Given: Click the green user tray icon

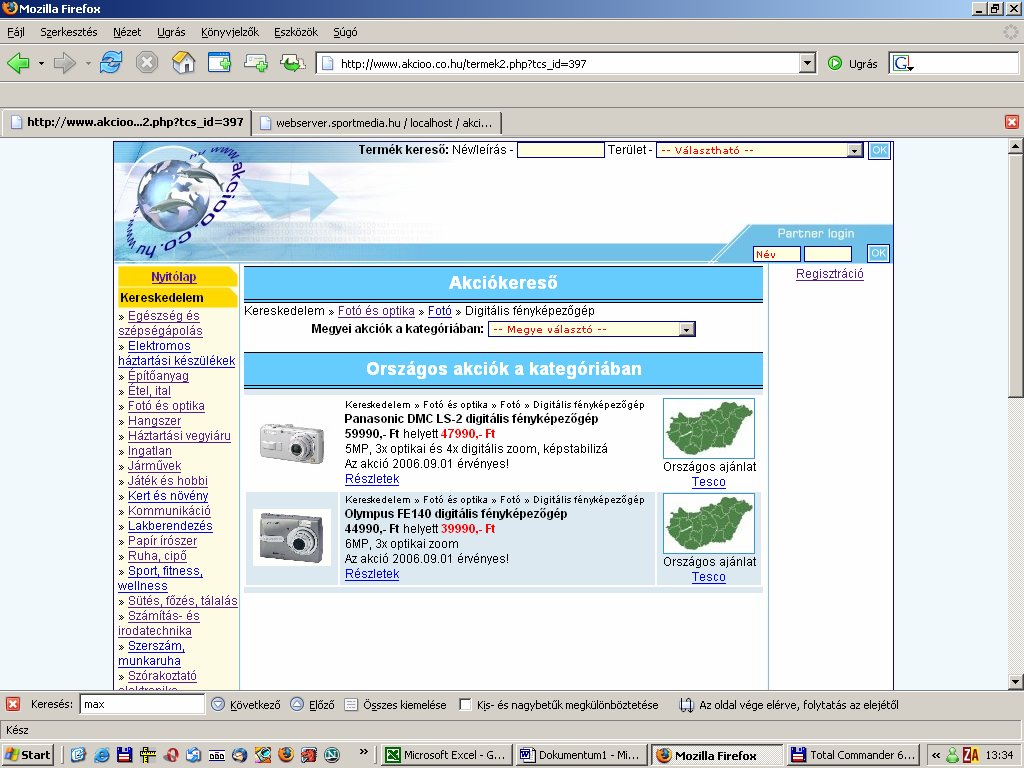Looking at the screenshot, I should click(x=953, y=755).
